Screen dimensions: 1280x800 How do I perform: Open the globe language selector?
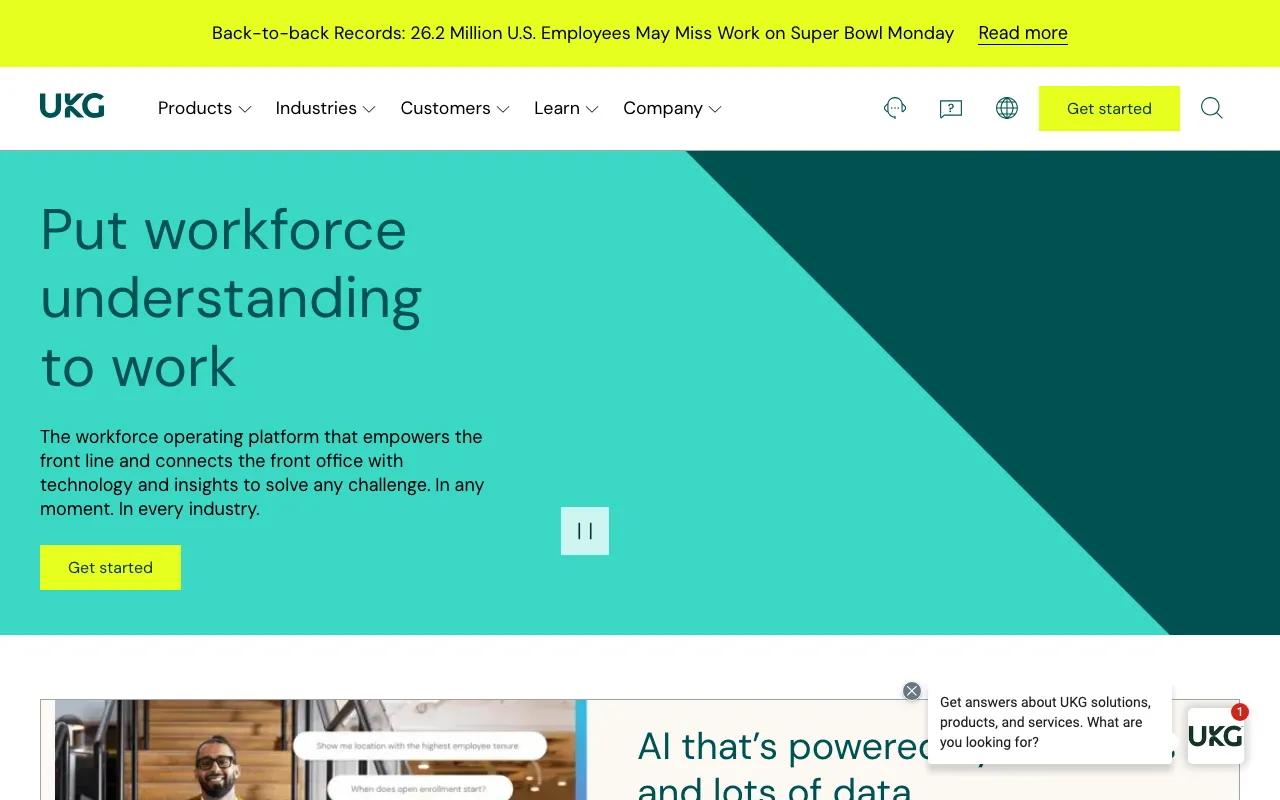pyautogui.click(x=1007, y=108)
